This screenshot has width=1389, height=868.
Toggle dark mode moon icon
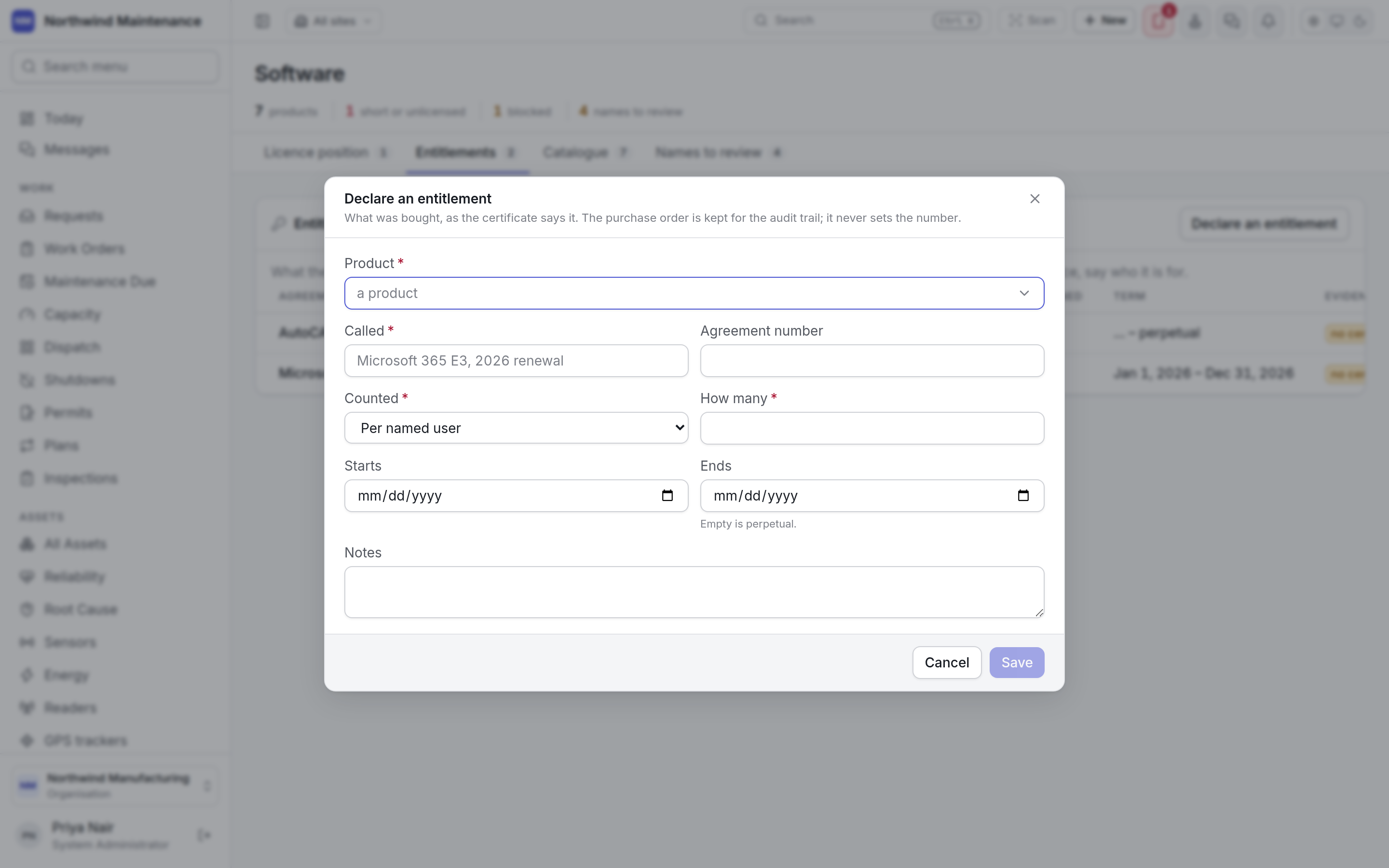click(x=1359, y=21)
